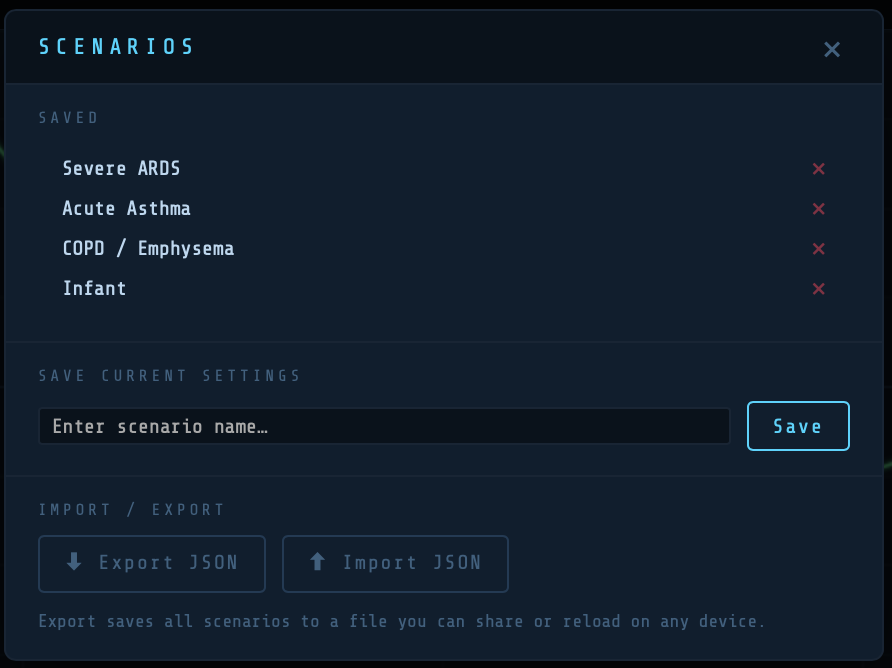892x668 pixels.
Task: Open the COPD / Emphysema scenario
Action: pyautogui.click(x=148, y=249)
